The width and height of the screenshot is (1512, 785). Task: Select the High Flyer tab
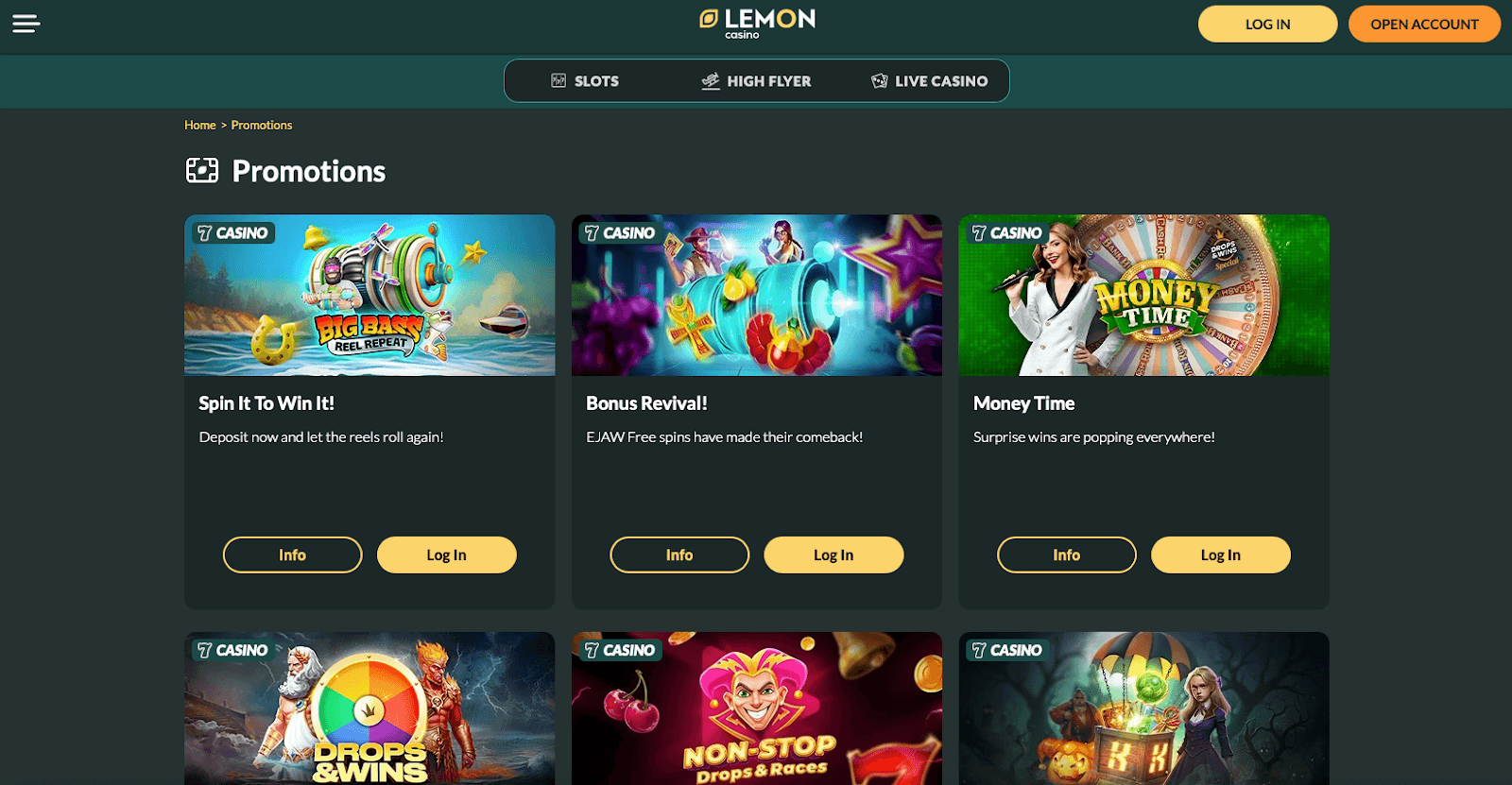pos(756,81)
